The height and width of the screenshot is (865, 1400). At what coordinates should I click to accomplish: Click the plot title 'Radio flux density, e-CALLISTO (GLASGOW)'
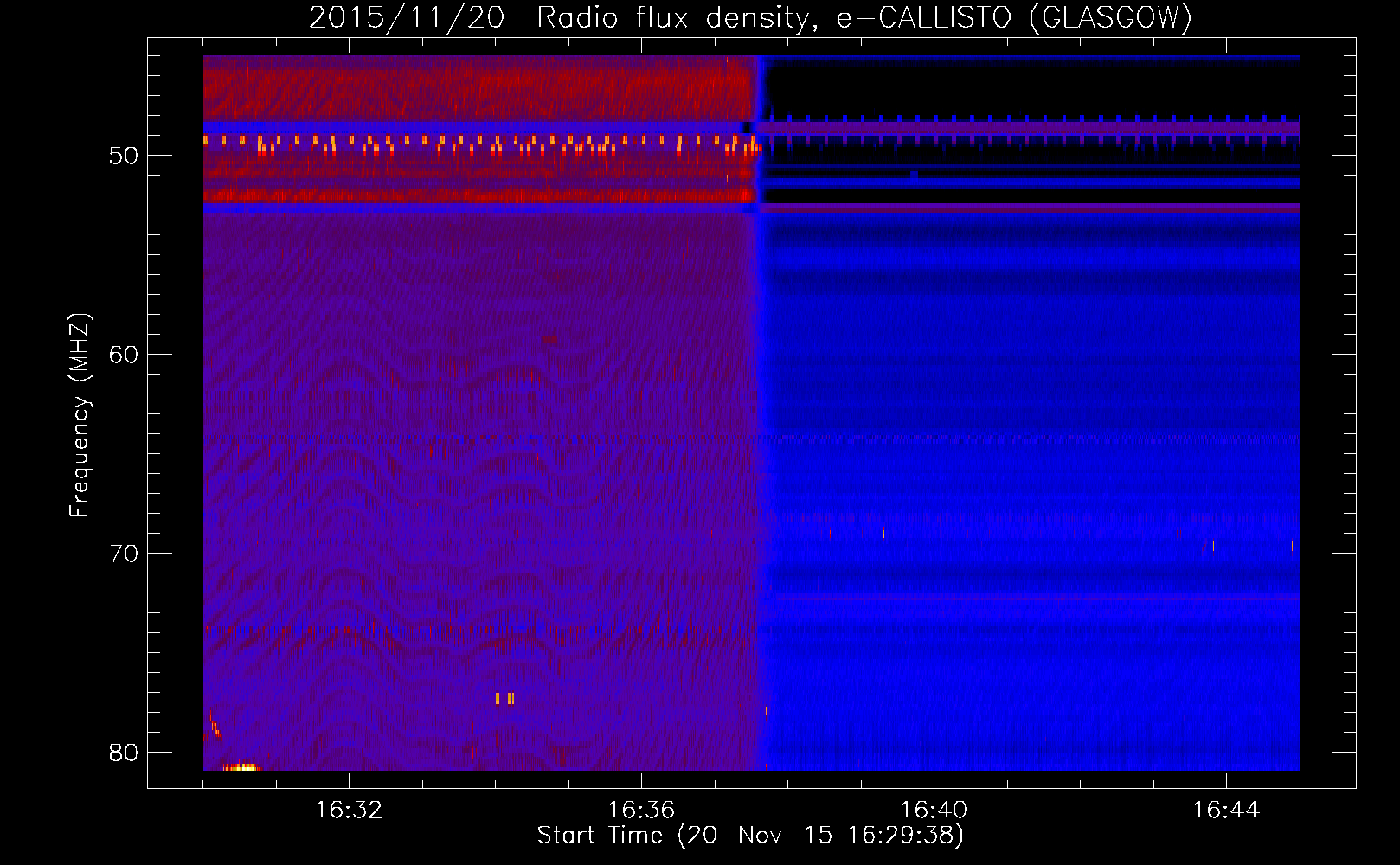click(x=864, y=17)
